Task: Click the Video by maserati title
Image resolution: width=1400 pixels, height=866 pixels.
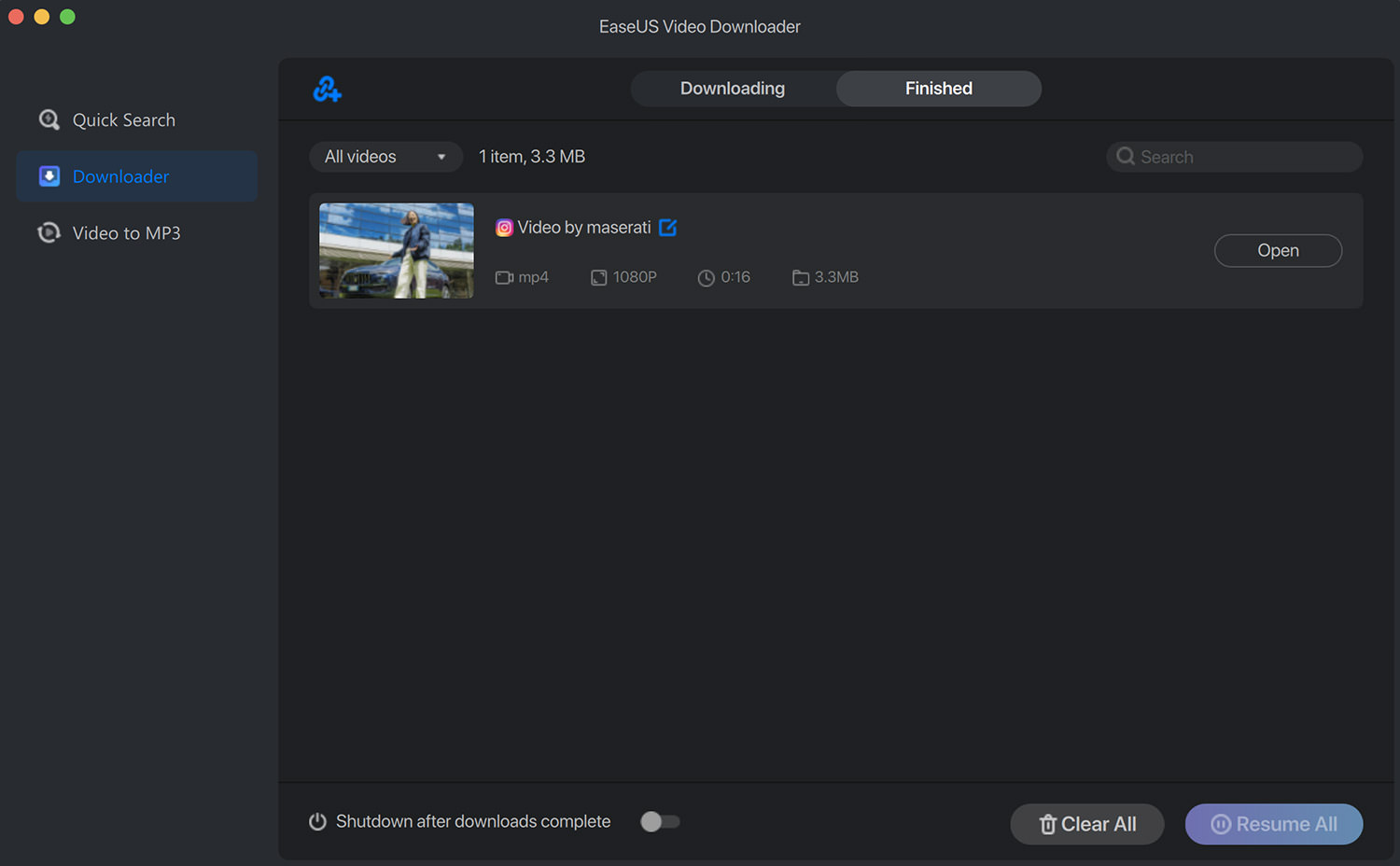Action: [x=584, y=228]
